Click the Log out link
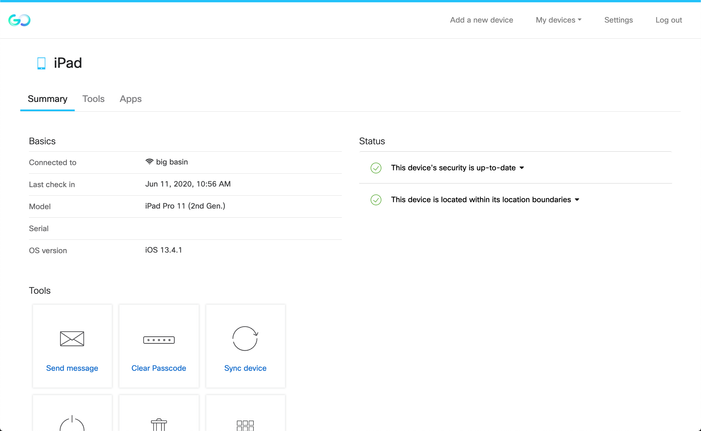Screen dimensions: 701x431 pos(668,20)
